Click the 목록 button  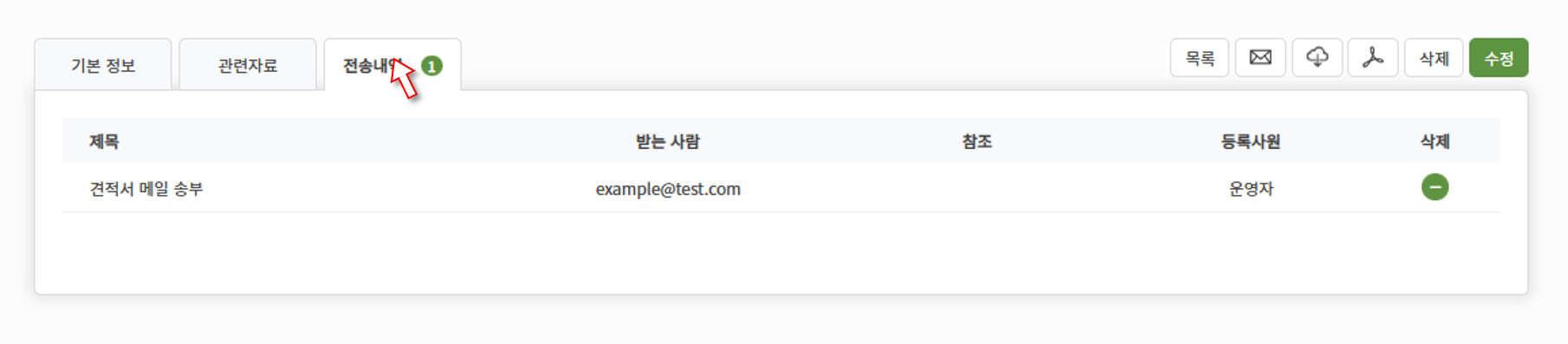(1200, 58)
